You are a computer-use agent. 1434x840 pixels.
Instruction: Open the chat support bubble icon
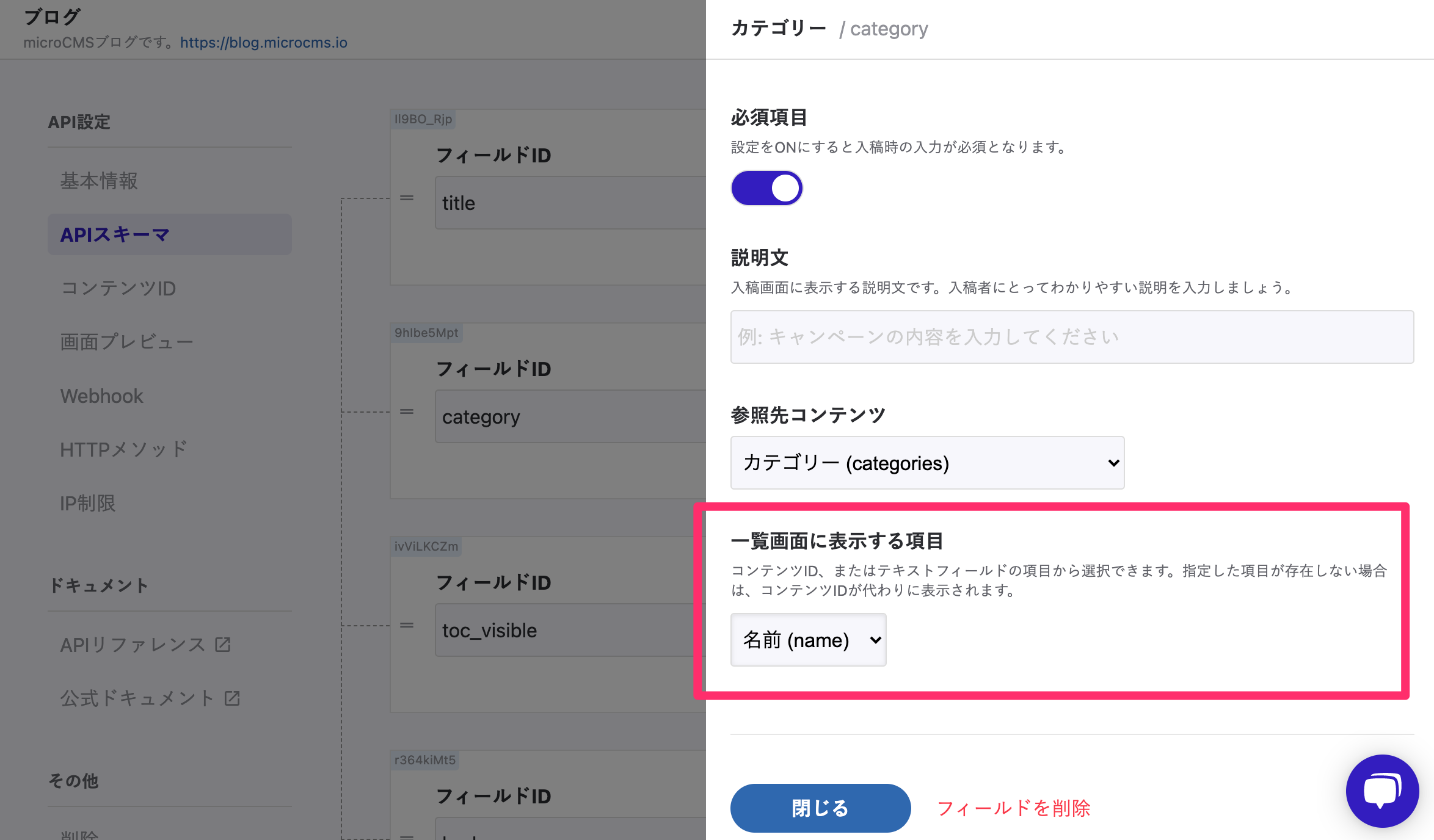pos(1382,791)
